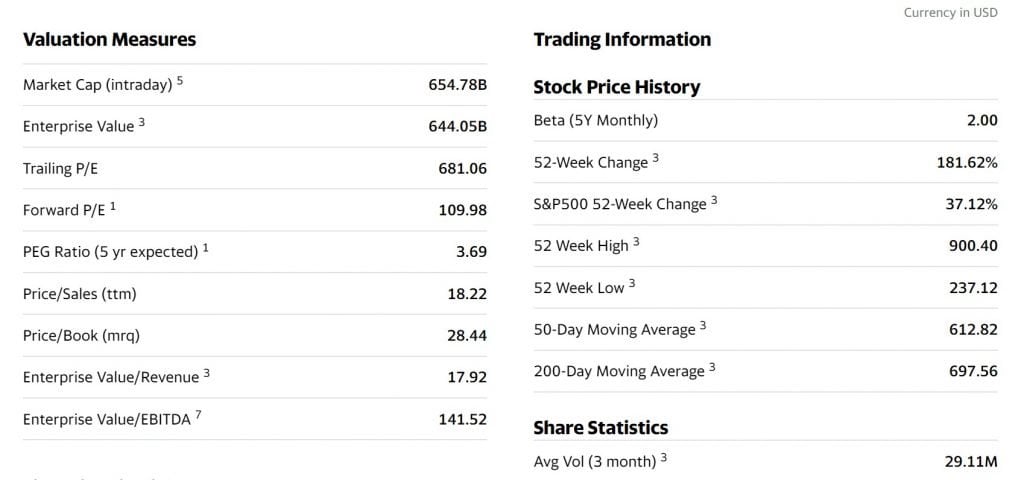This screenshot has height=480, width=1024.
Task: Click the Trailing P/E value 681.06
Action: coord(462,168)
